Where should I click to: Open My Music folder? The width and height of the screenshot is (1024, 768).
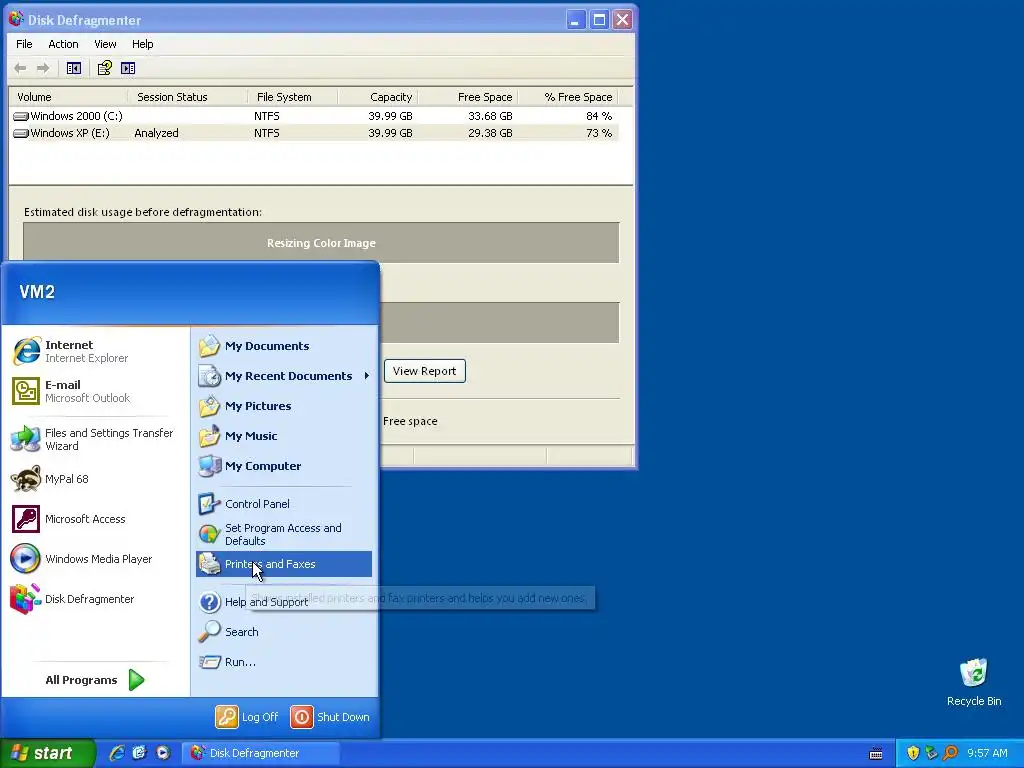coord(284,436)
